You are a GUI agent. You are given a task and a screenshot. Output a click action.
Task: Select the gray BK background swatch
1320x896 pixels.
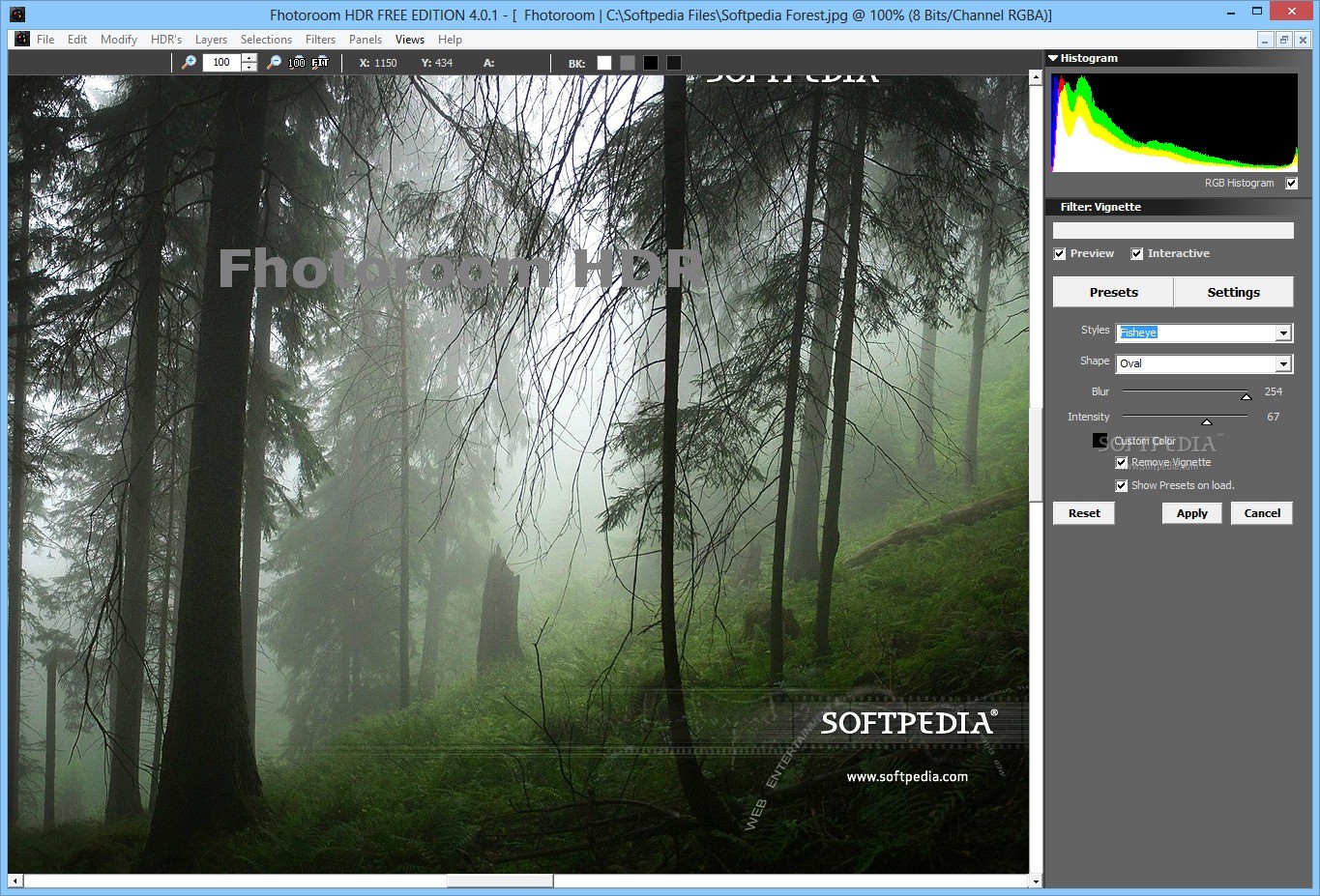point(628,63)
